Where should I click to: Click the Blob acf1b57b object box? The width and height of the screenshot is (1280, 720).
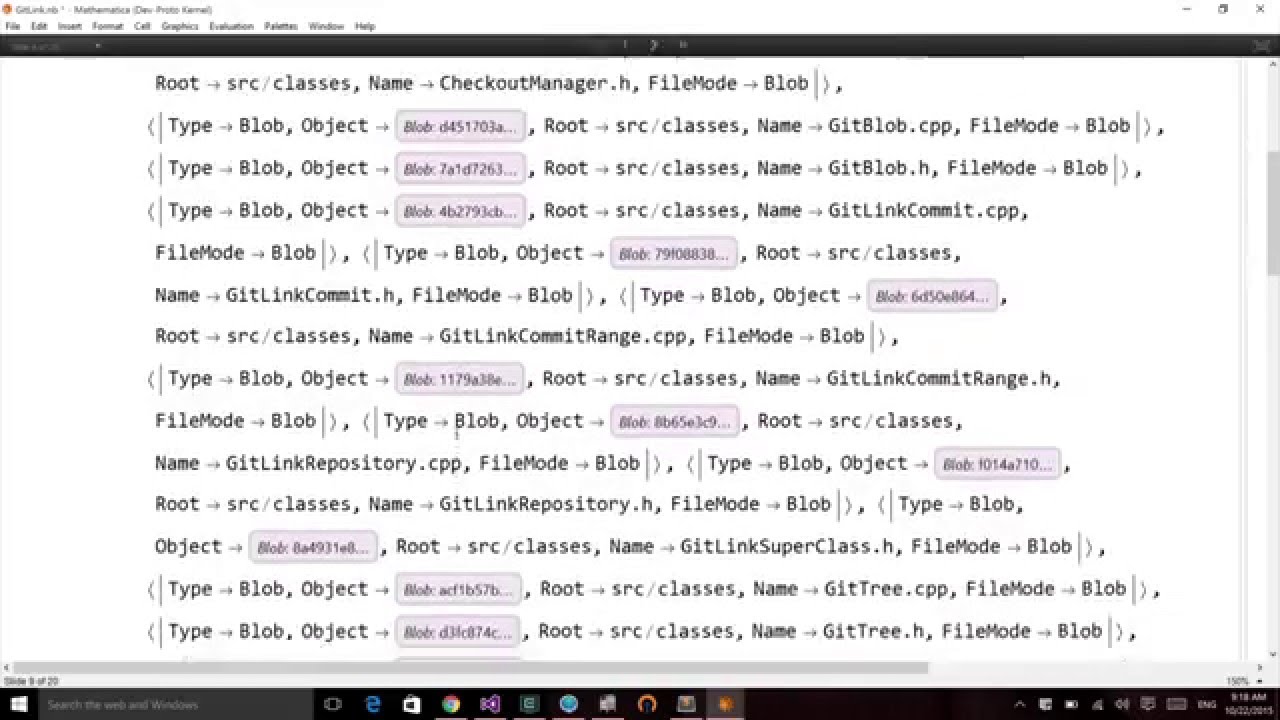(x=459, y=590)
